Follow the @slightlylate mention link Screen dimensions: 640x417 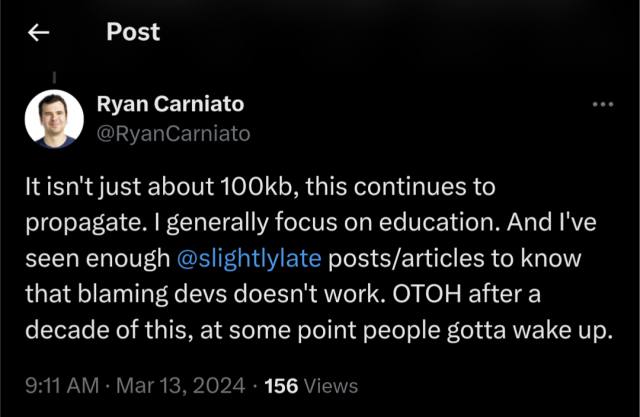click(248, 259)
